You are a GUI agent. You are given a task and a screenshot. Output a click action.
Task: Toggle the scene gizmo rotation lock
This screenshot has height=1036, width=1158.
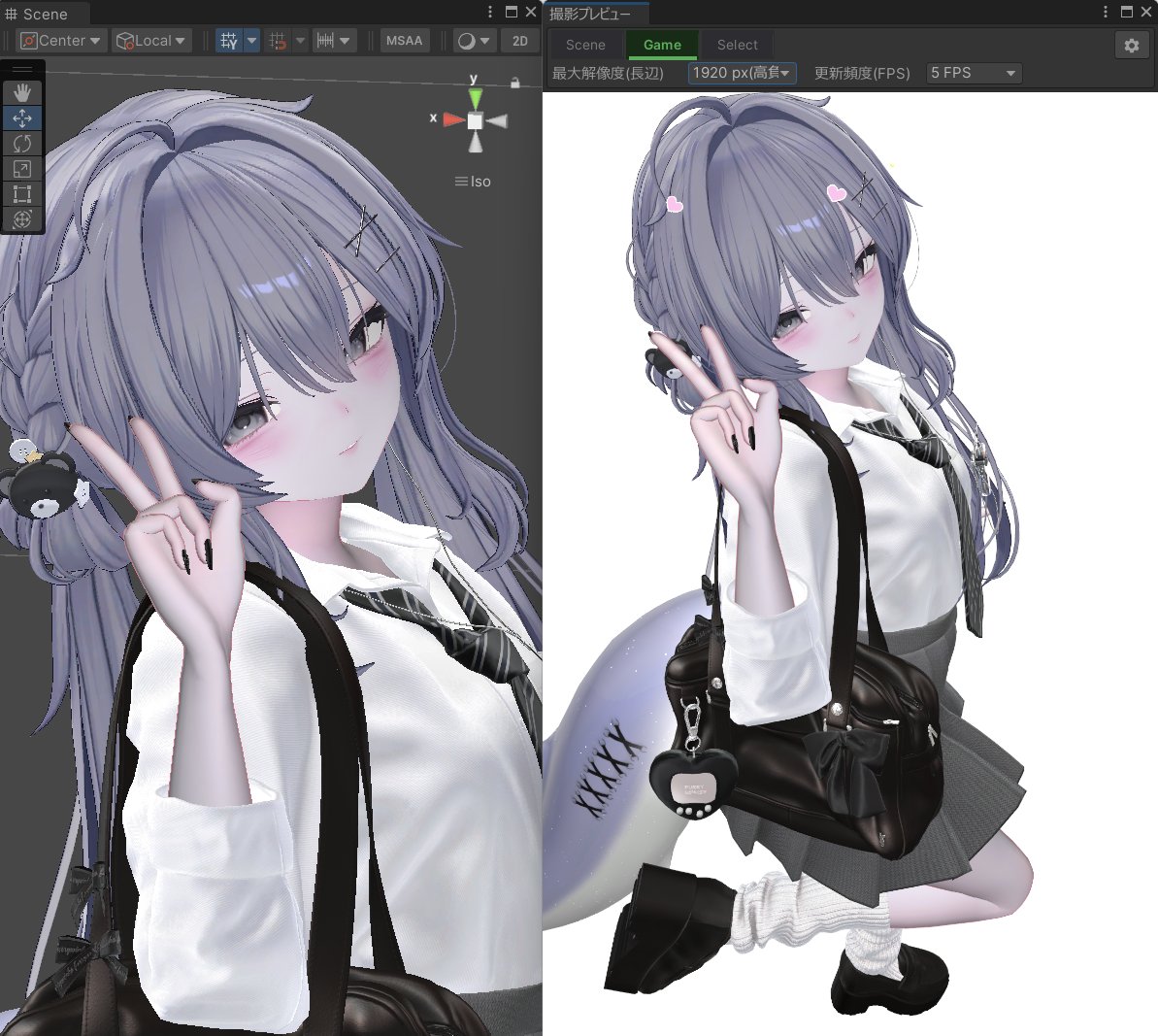tap(514, 83)
